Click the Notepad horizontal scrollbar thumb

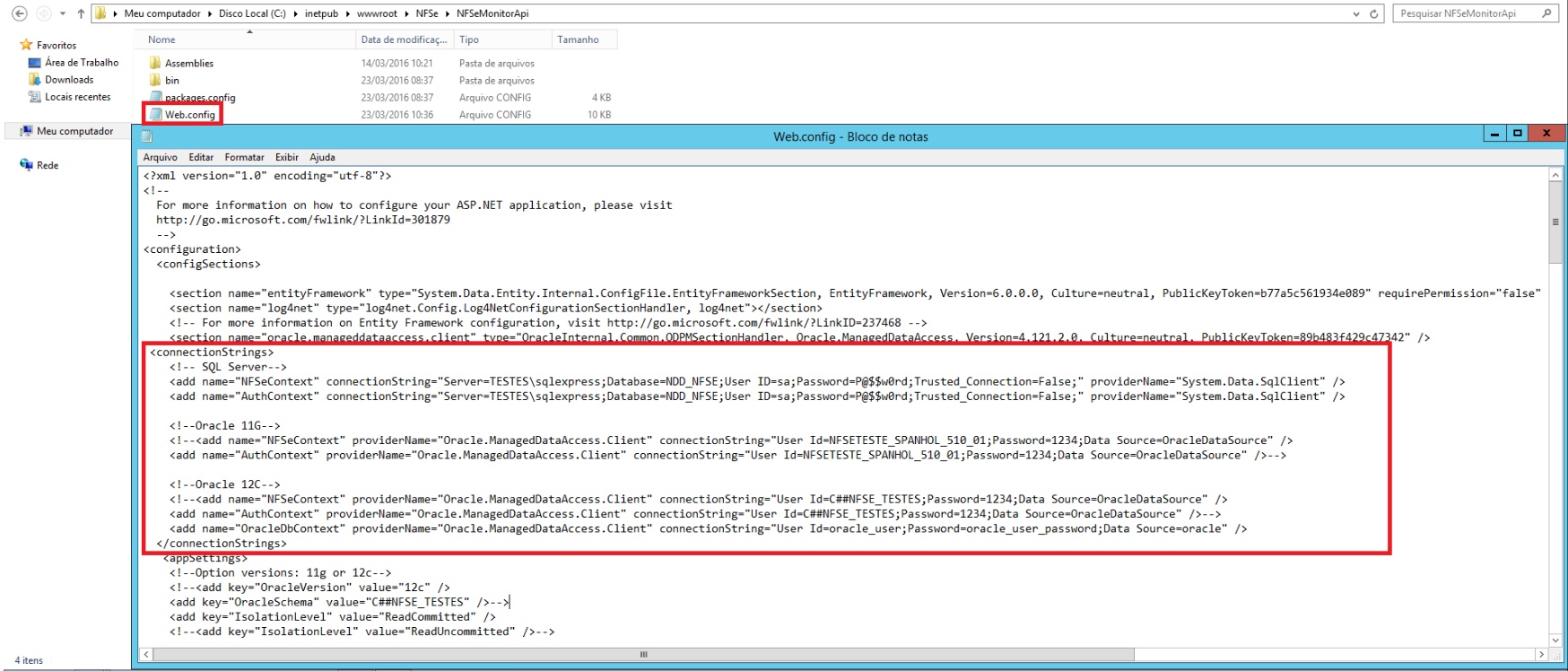(643, 655)
